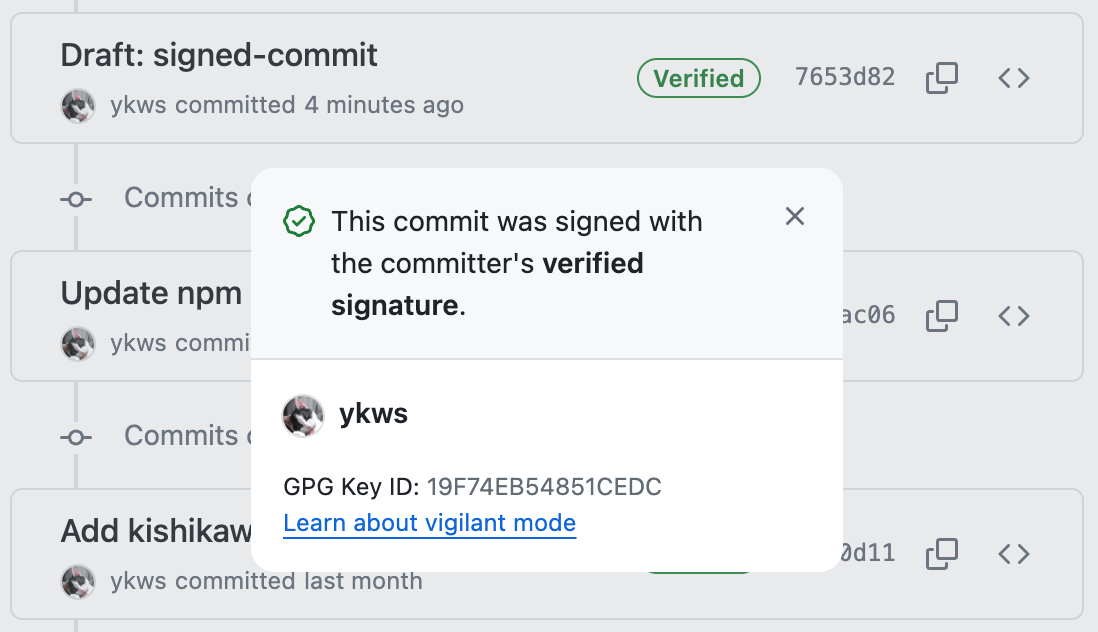
Task: Copy SHA of the Update npm commit
Action: coord(942,316)
